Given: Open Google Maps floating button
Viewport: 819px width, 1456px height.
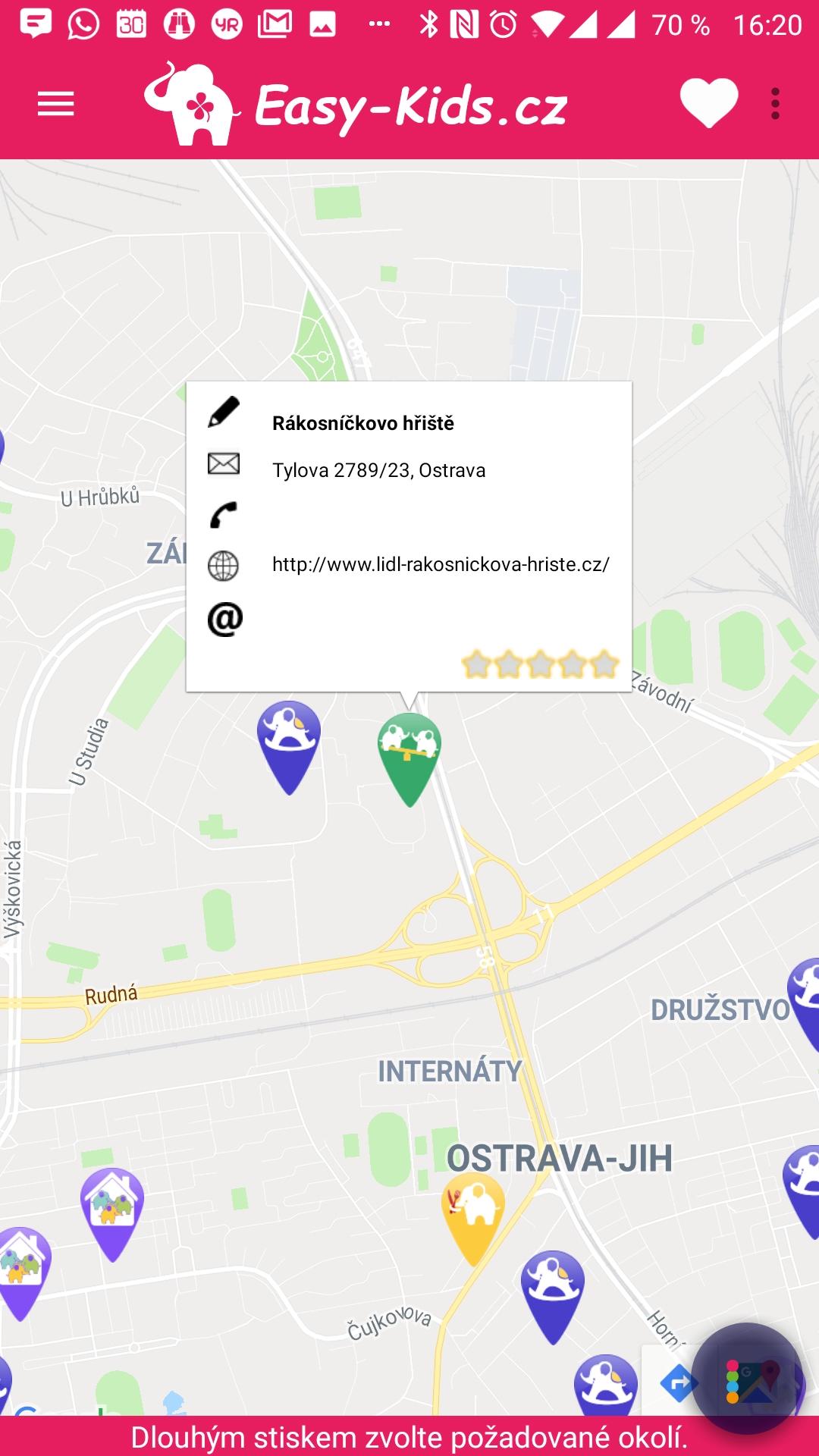Looking at the screenshot, I should 747,1378.
